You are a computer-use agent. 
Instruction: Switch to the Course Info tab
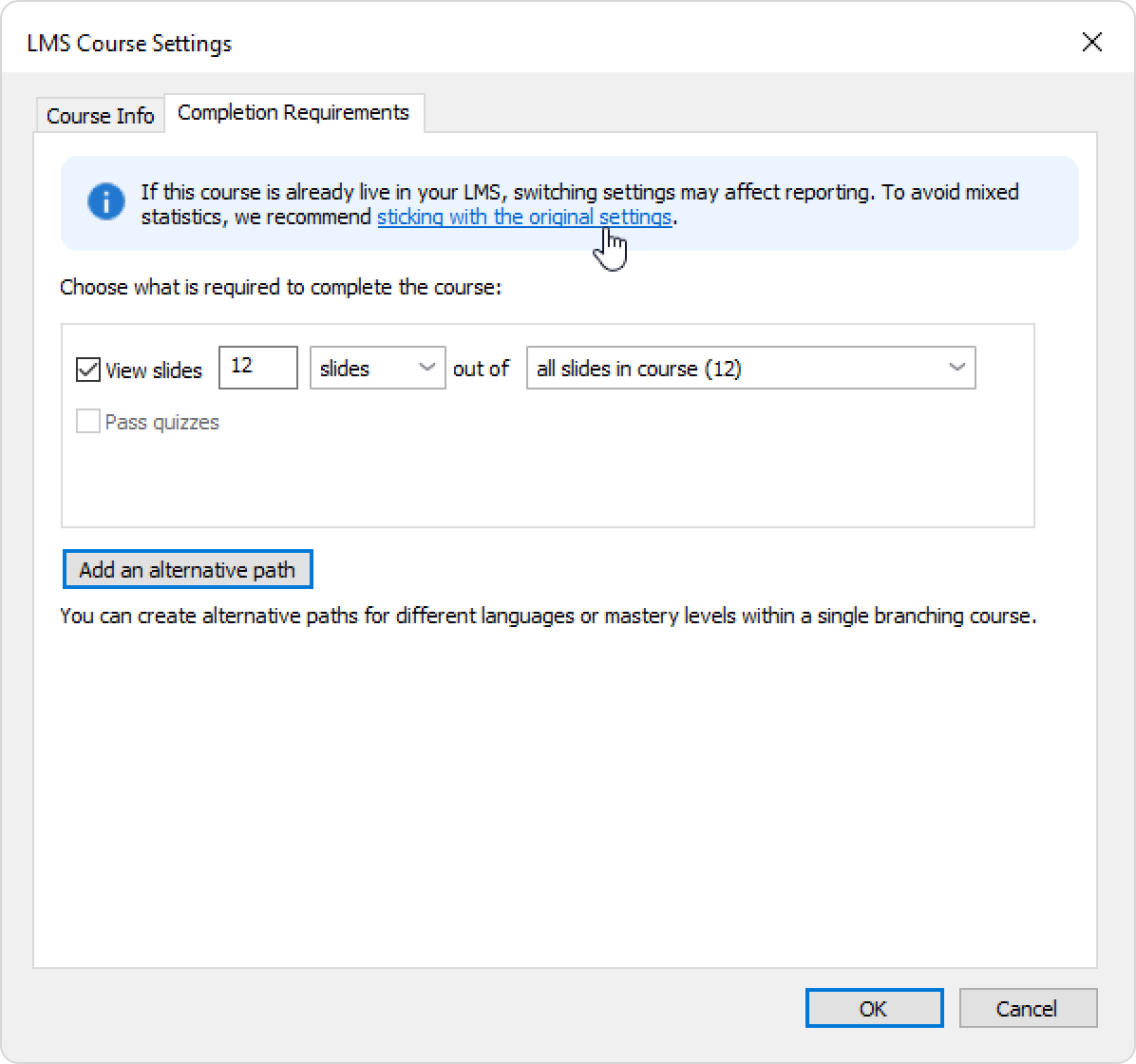[x=100, y=115]
